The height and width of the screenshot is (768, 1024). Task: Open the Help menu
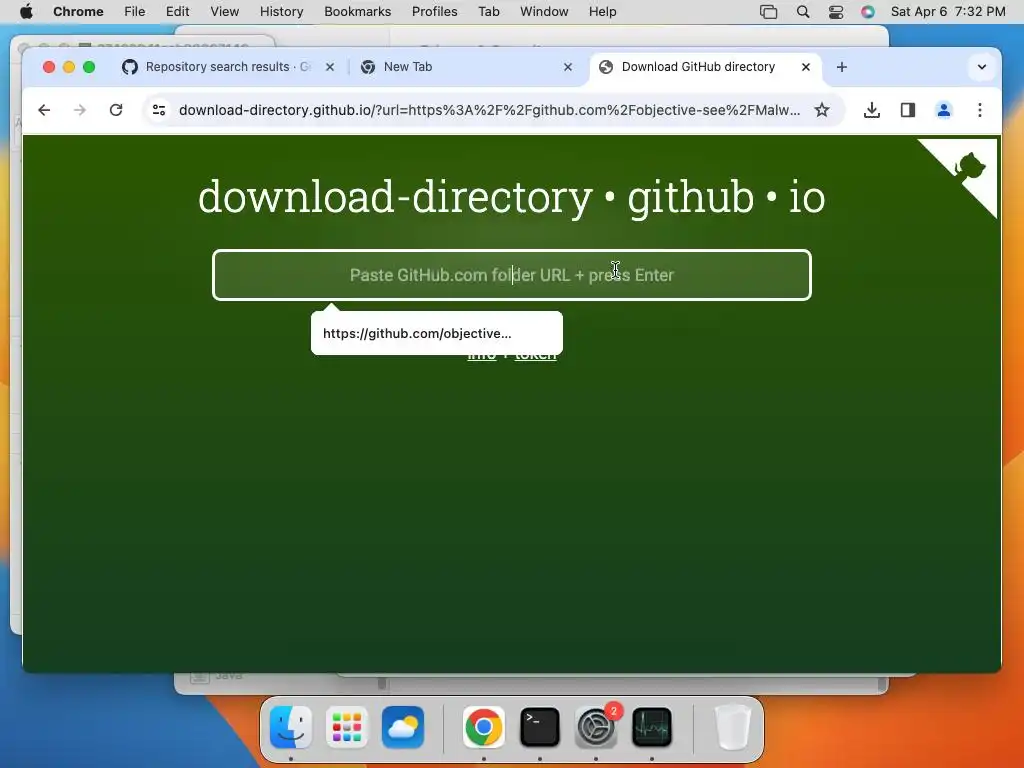(x=602, y=12)
